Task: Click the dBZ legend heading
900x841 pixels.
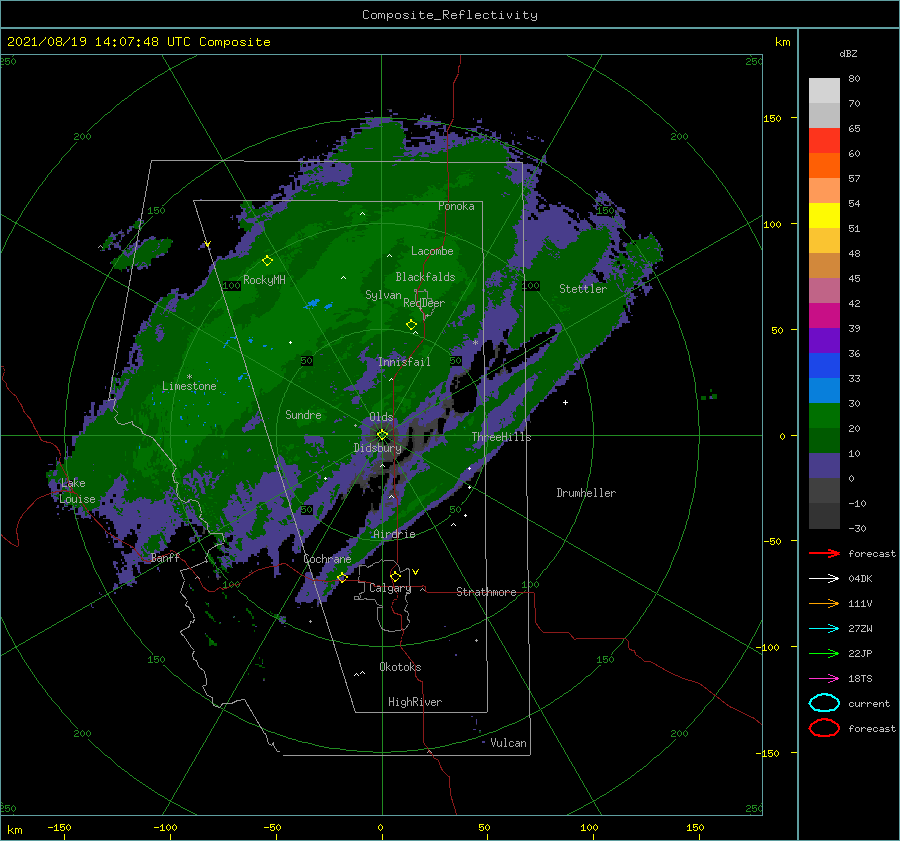Action: point(848,54)
